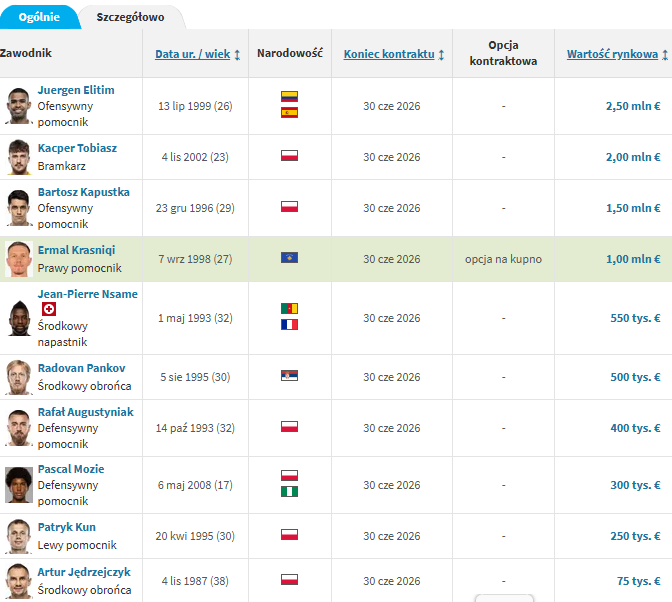Open Ermal Krasniqi player profile

click(76, 250)
